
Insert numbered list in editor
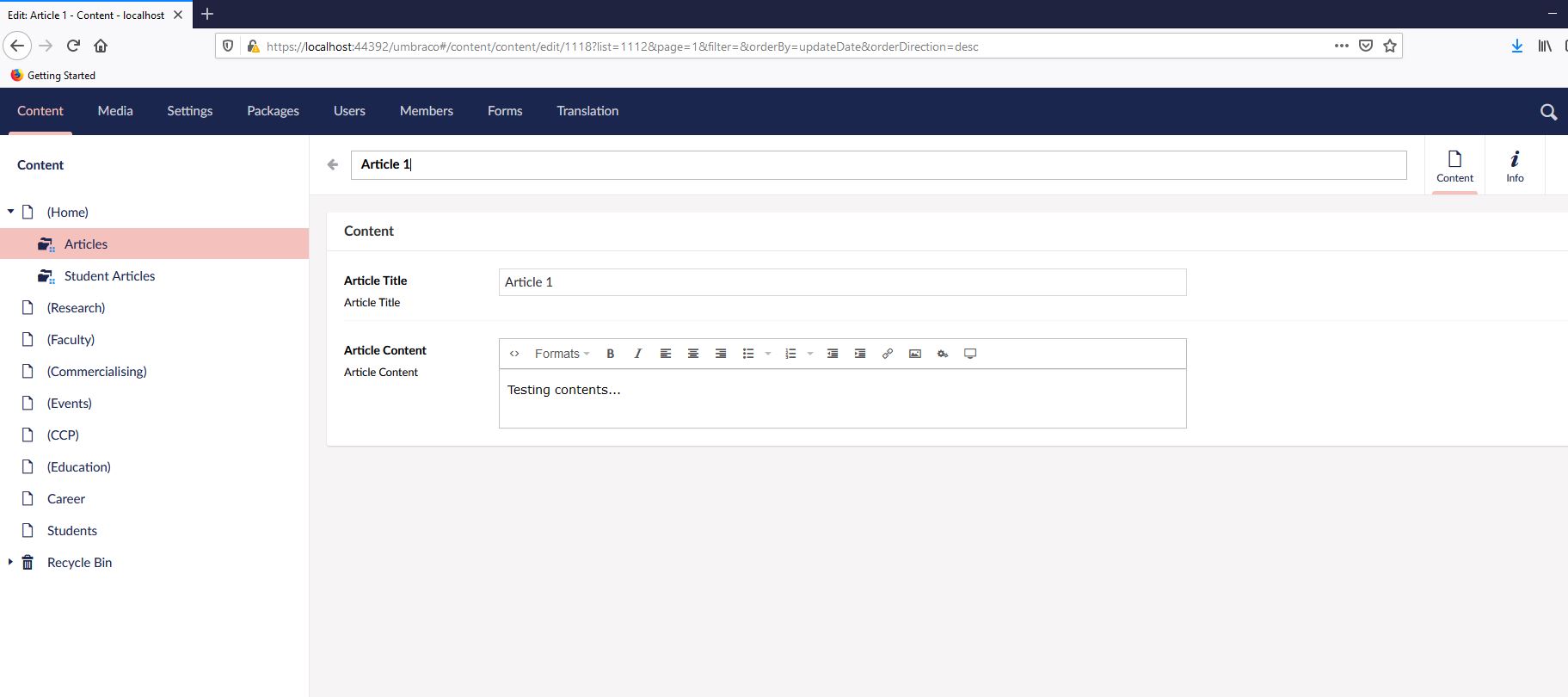tap(790, 354)
